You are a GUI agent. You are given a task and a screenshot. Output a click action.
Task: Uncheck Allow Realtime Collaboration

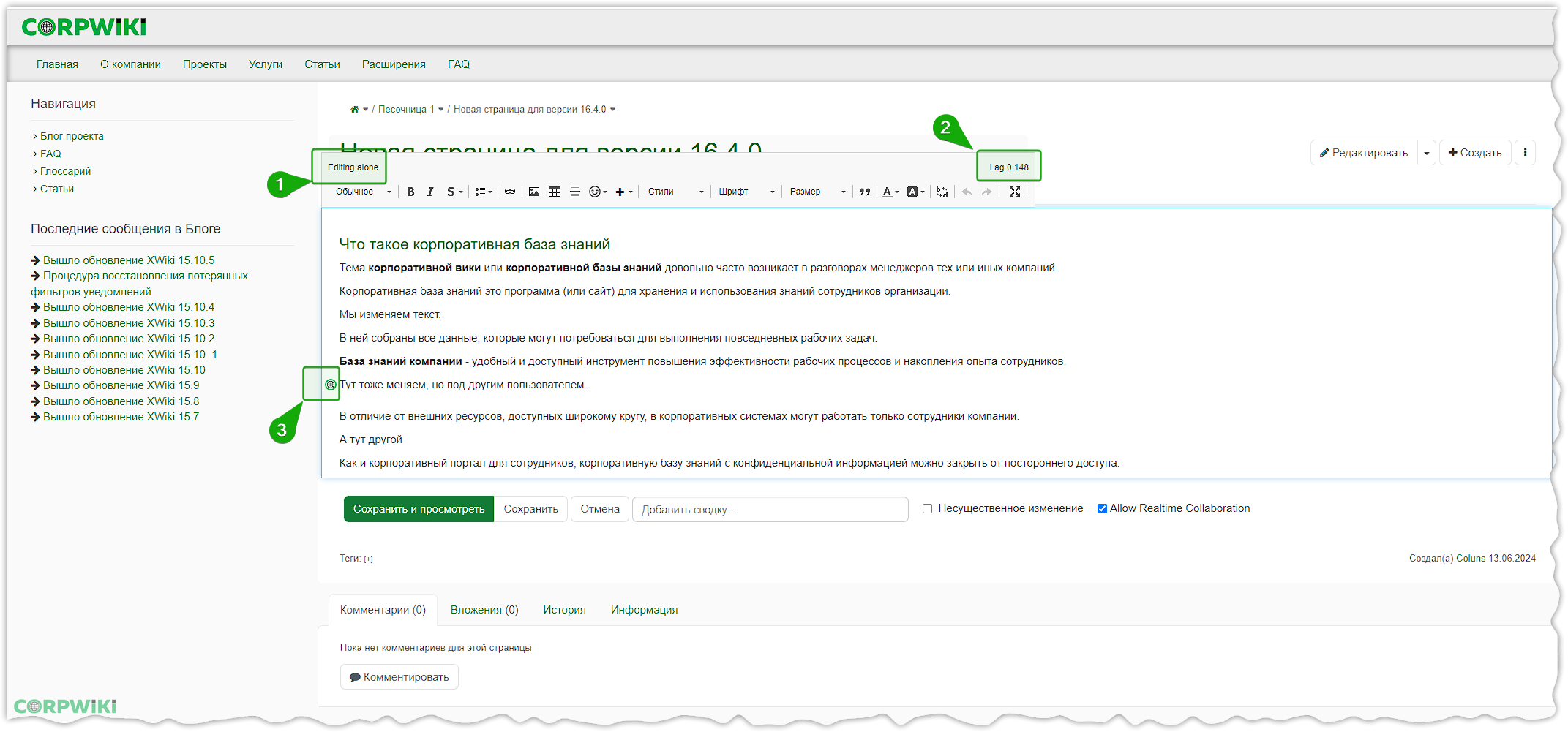click(1102, 509)
